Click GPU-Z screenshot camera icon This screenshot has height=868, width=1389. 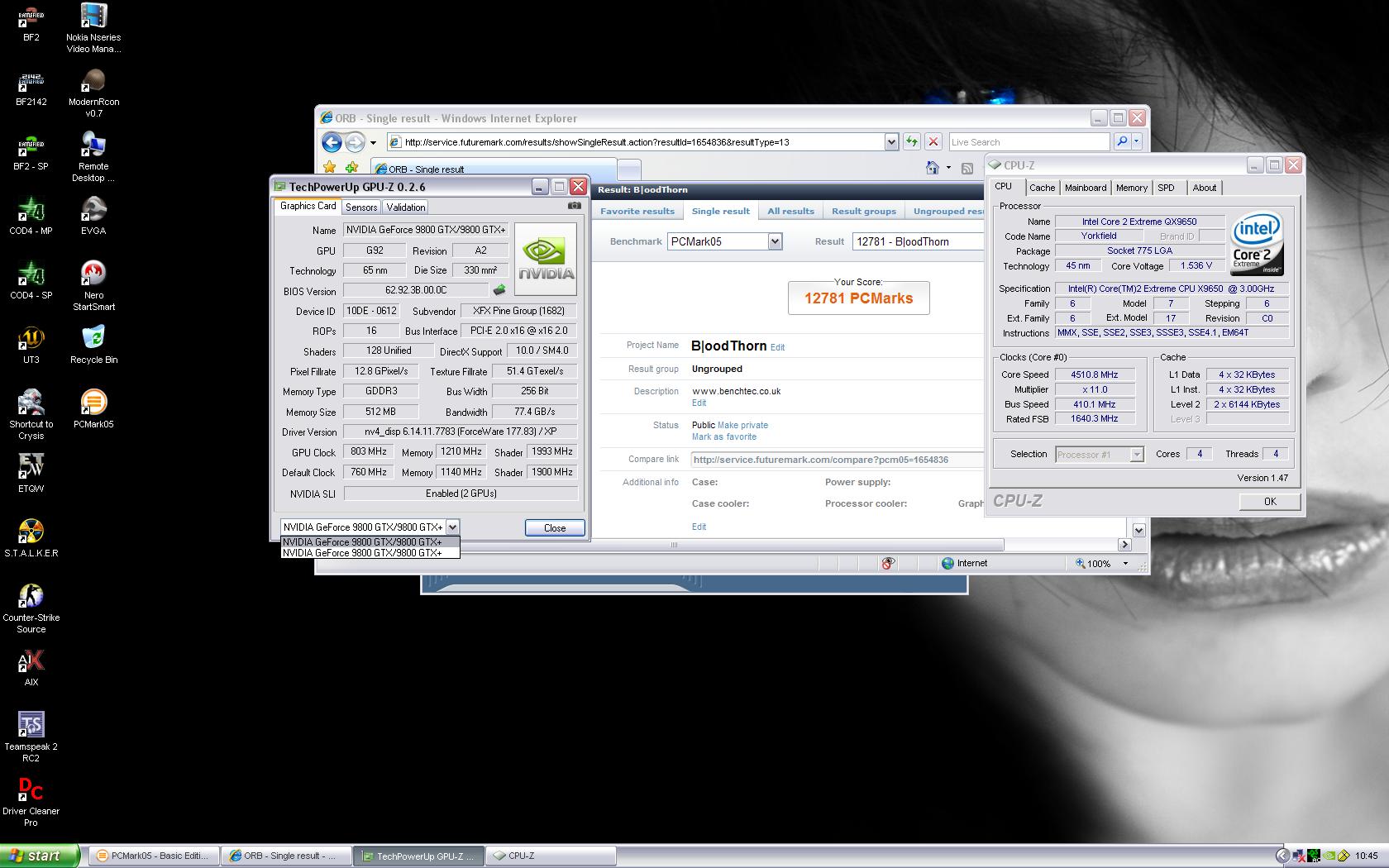point(574,206)
